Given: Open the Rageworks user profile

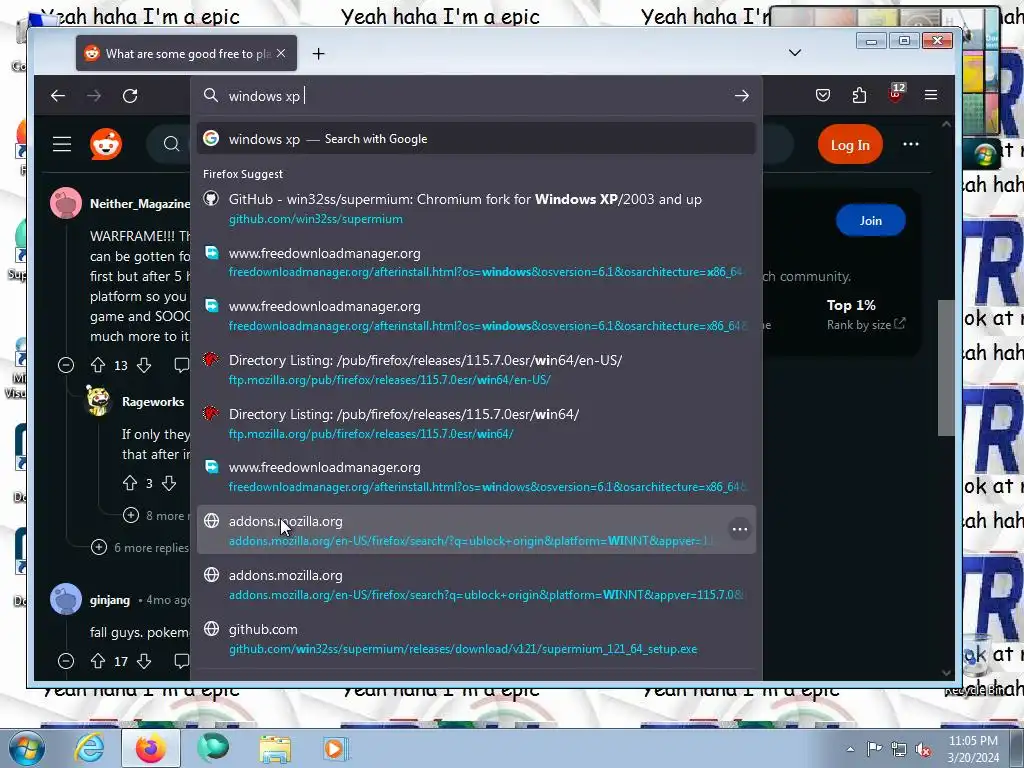Looking at the screenshot, I should 153,402.
